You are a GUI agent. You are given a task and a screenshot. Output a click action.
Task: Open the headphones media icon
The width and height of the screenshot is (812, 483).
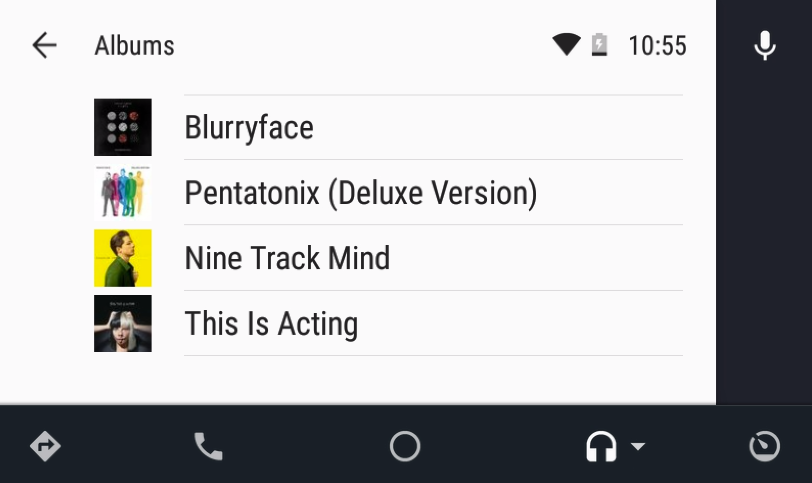pos(601,446)
